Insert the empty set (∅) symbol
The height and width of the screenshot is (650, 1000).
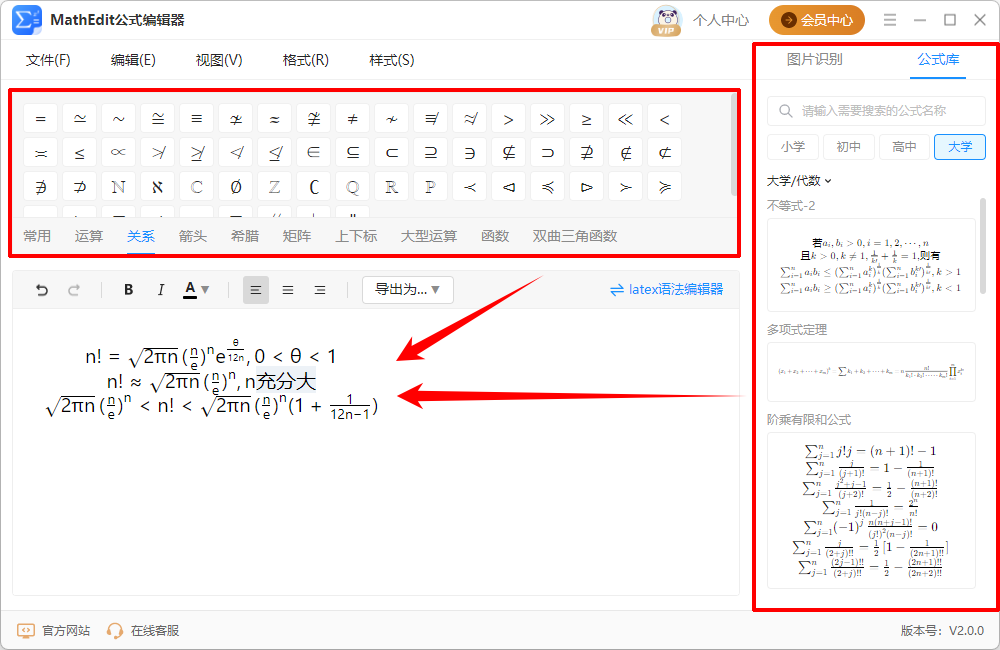(x=235, y=187)
